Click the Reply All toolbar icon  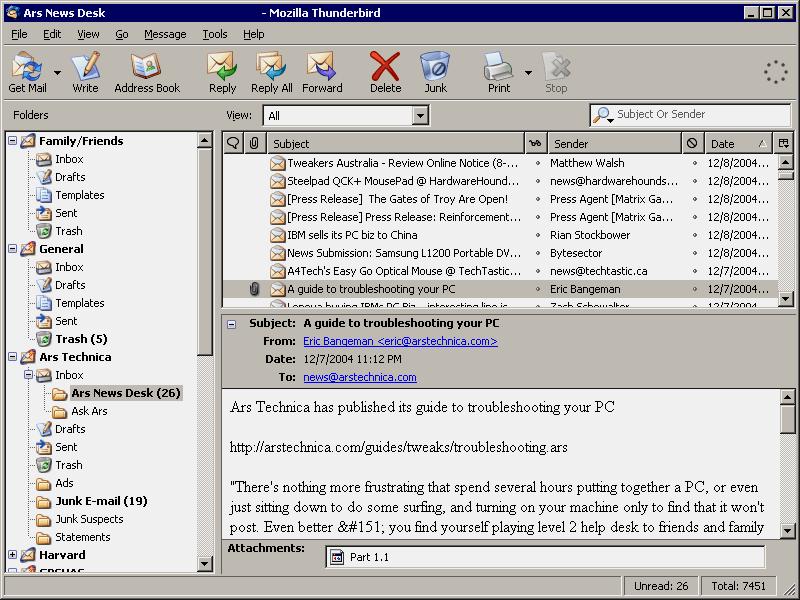pos(271,67)
